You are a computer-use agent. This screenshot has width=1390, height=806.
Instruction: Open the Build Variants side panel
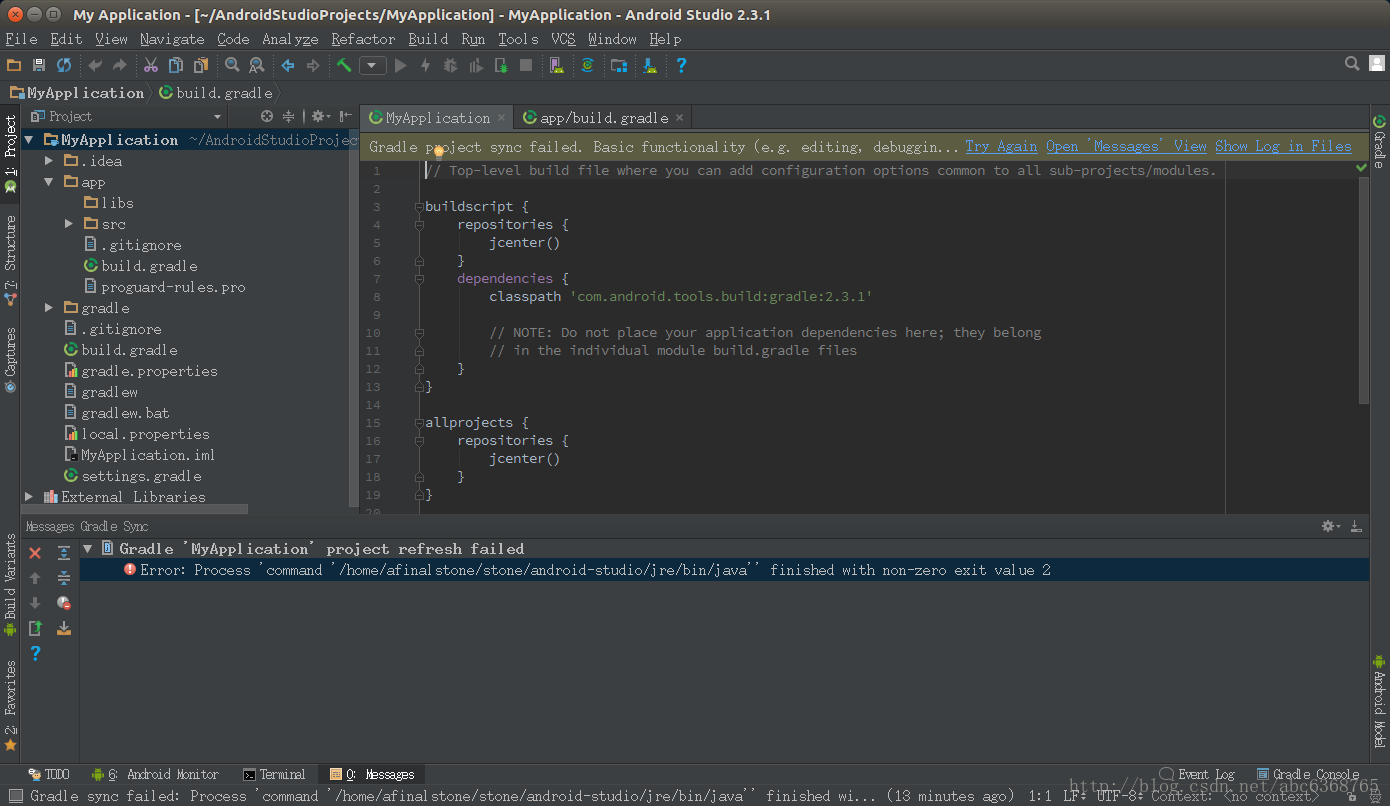pos(10,586)
